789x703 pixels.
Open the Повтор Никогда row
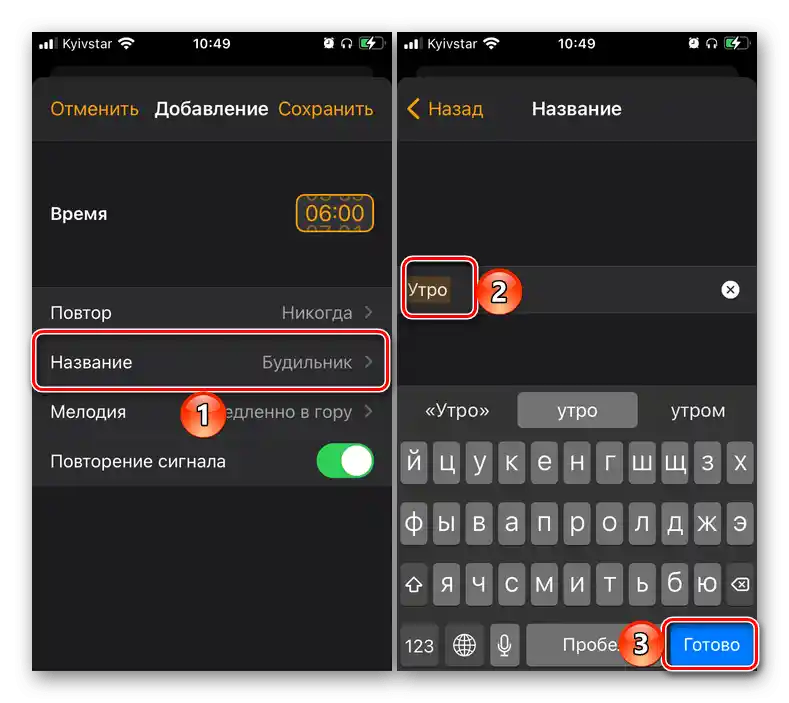[x=212, y=313]
